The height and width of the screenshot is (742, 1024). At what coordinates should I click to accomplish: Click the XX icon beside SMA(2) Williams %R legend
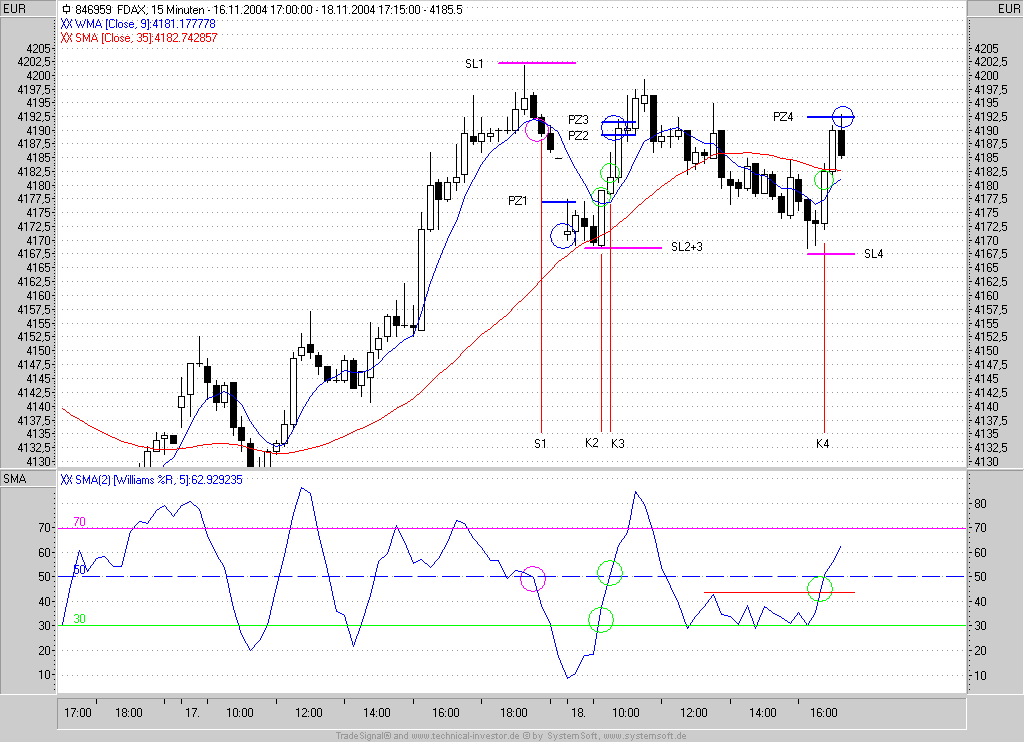pos(67,480)
